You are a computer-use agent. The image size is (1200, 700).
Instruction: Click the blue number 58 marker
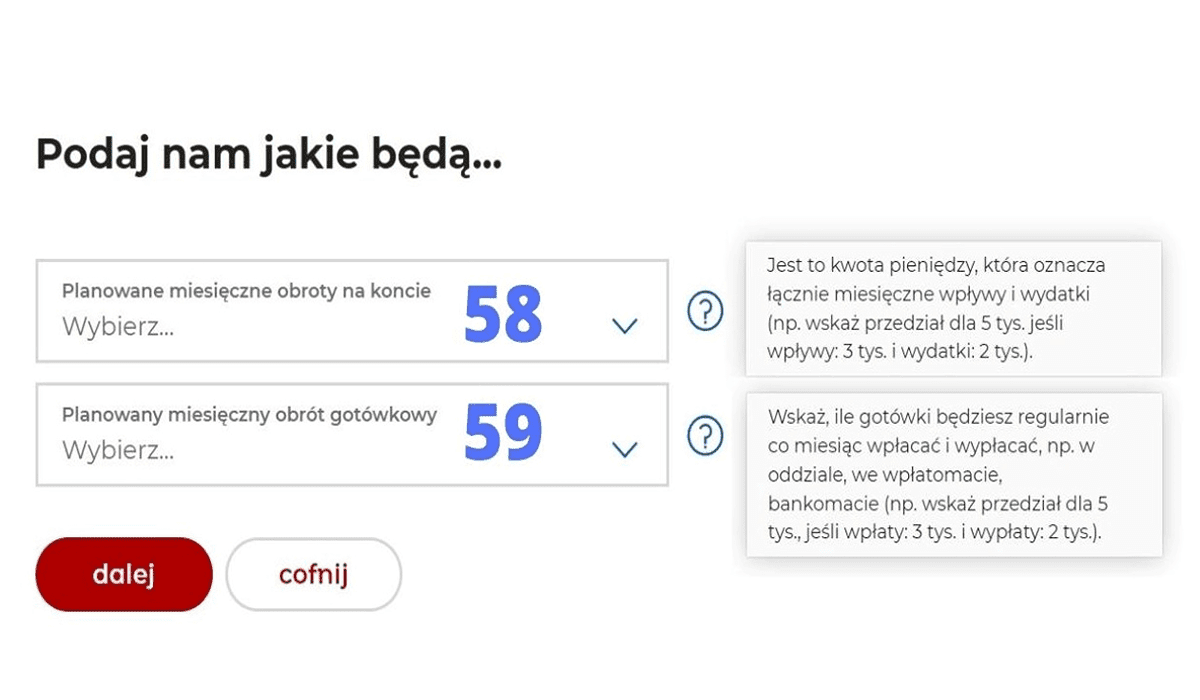[x=503, y=313]
